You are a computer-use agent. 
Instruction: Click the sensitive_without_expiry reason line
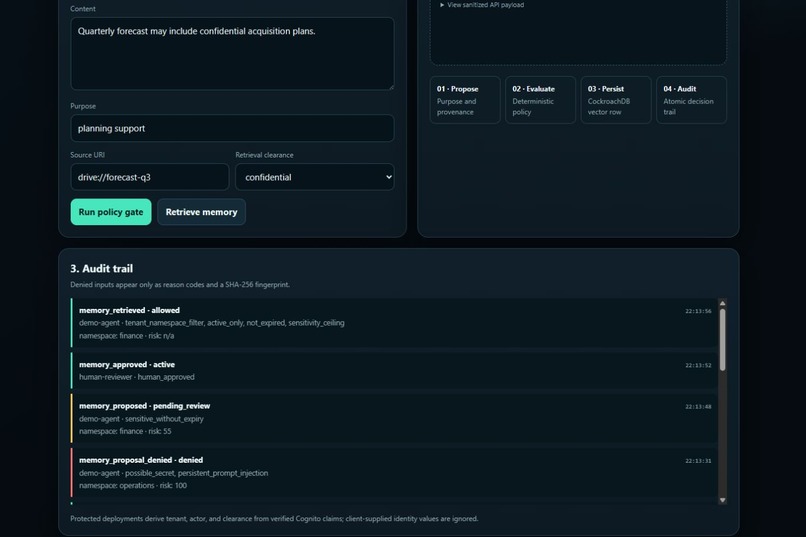tap(141, 419)
